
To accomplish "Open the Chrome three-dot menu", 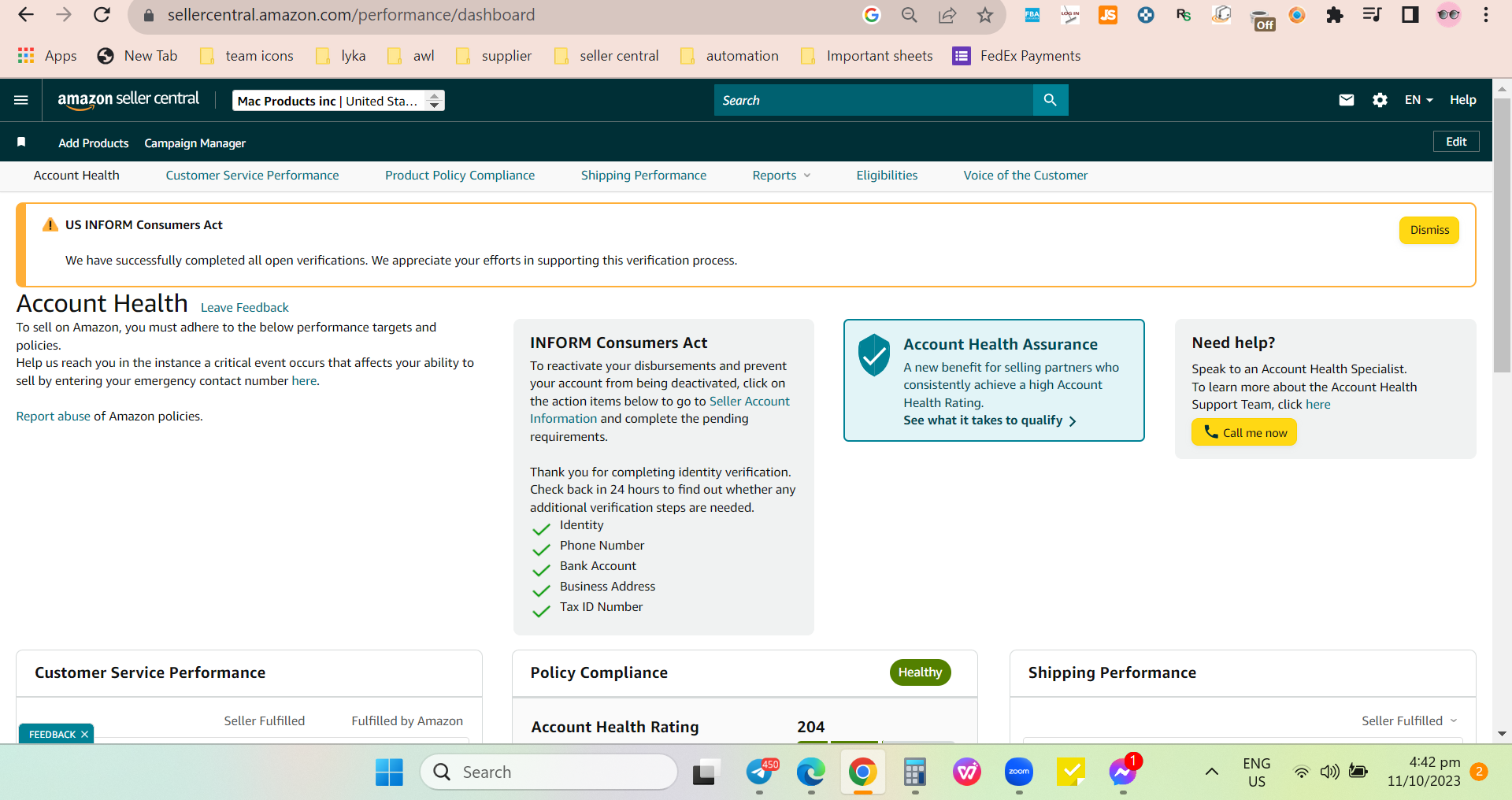I will [x=1486, y=15].
